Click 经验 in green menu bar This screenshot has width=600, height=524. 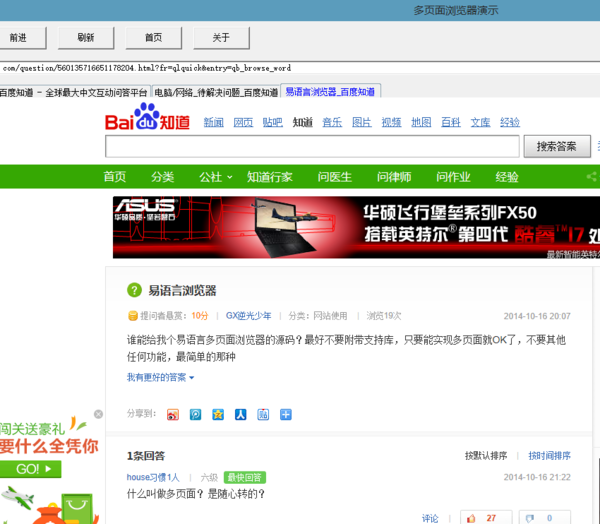[507, 177]
